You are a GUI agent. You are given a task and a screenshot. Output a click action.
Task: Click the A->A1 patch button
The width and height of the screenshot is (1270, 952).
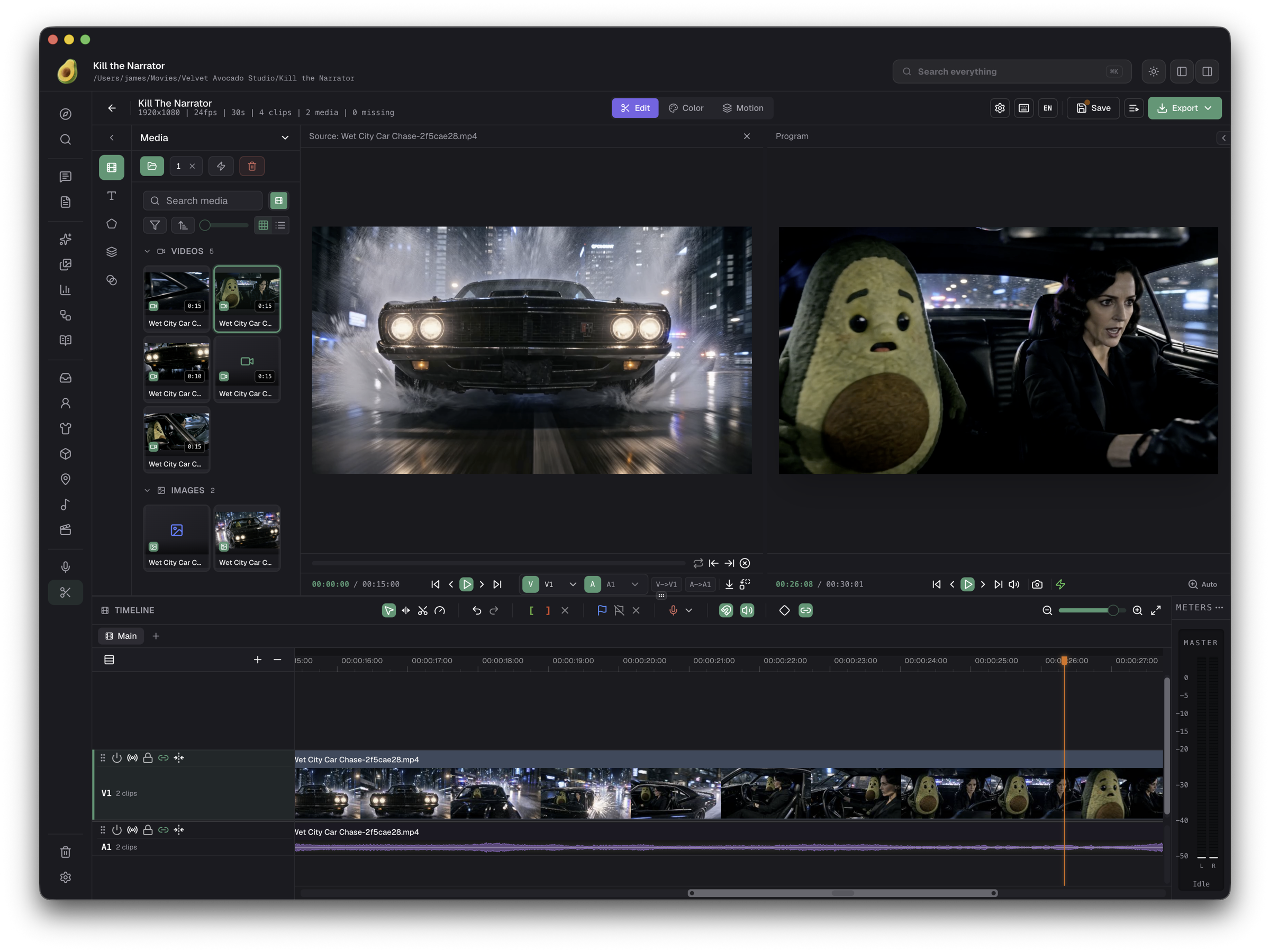pyautogui.click(x=700, y=584)
